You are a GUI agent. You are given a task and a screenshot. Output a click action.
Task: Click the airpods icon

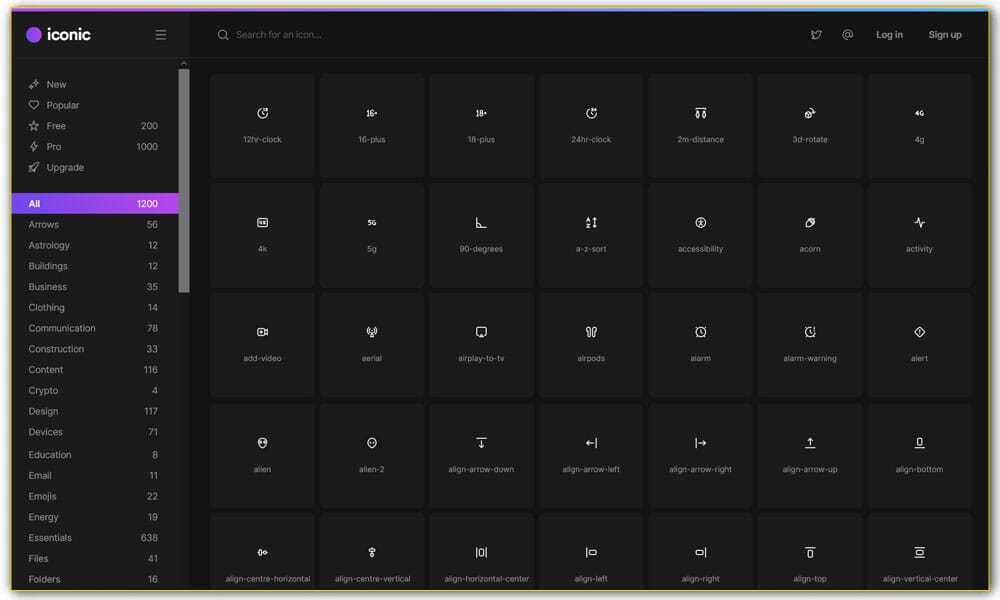pos(591,345)
